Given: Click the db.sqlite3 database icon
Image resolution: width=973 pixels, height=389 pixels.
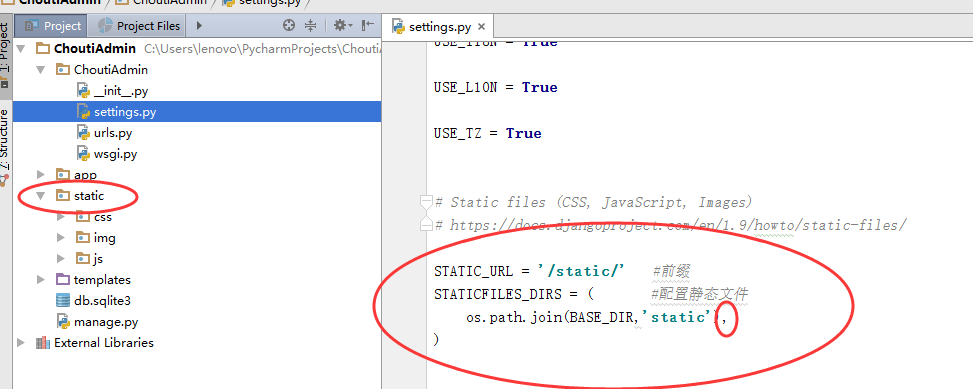Looking at the screenshot, I should coord(63,301).
